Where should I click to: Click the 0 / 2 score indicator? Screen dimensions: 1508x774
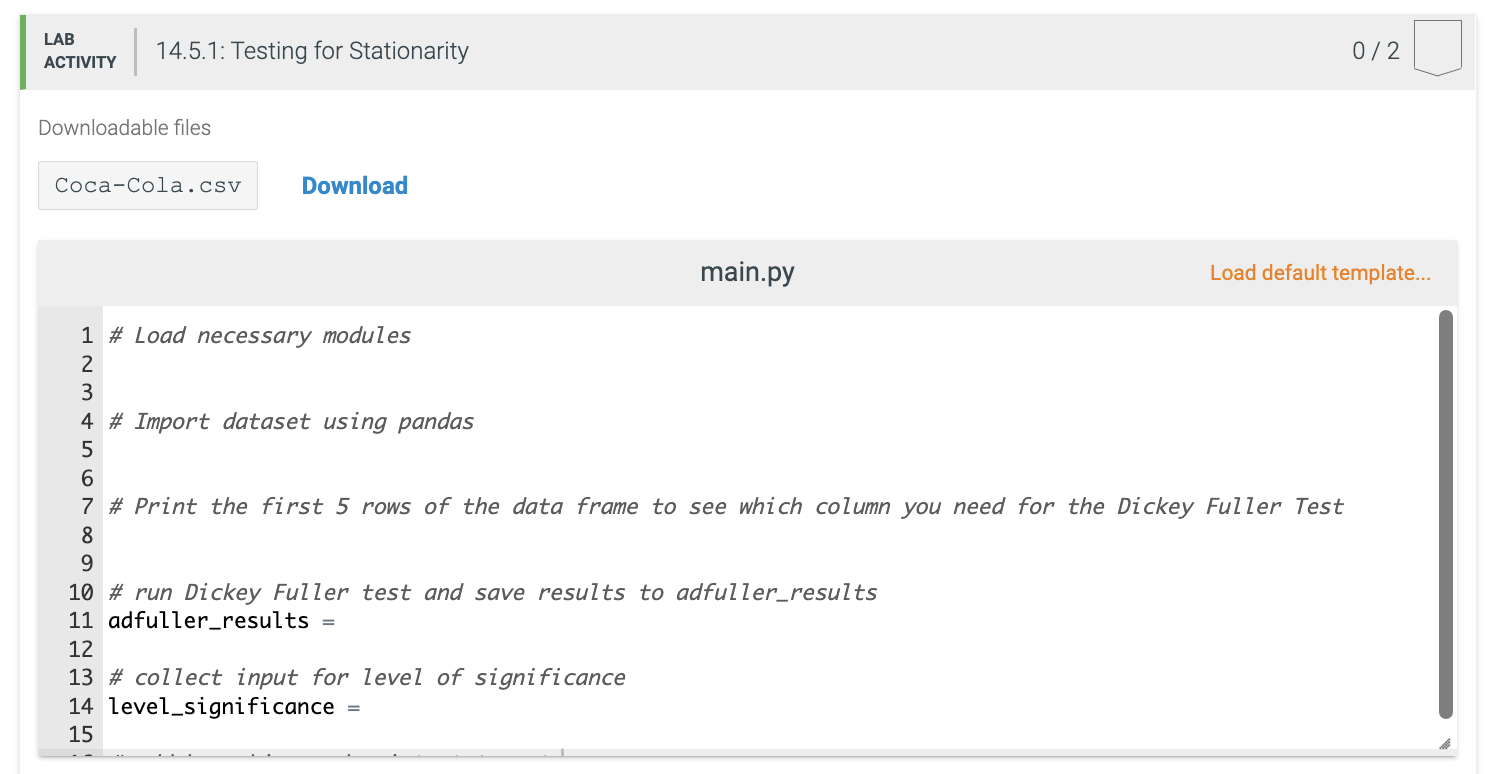pyautogui.click(x=1377, y=49)
